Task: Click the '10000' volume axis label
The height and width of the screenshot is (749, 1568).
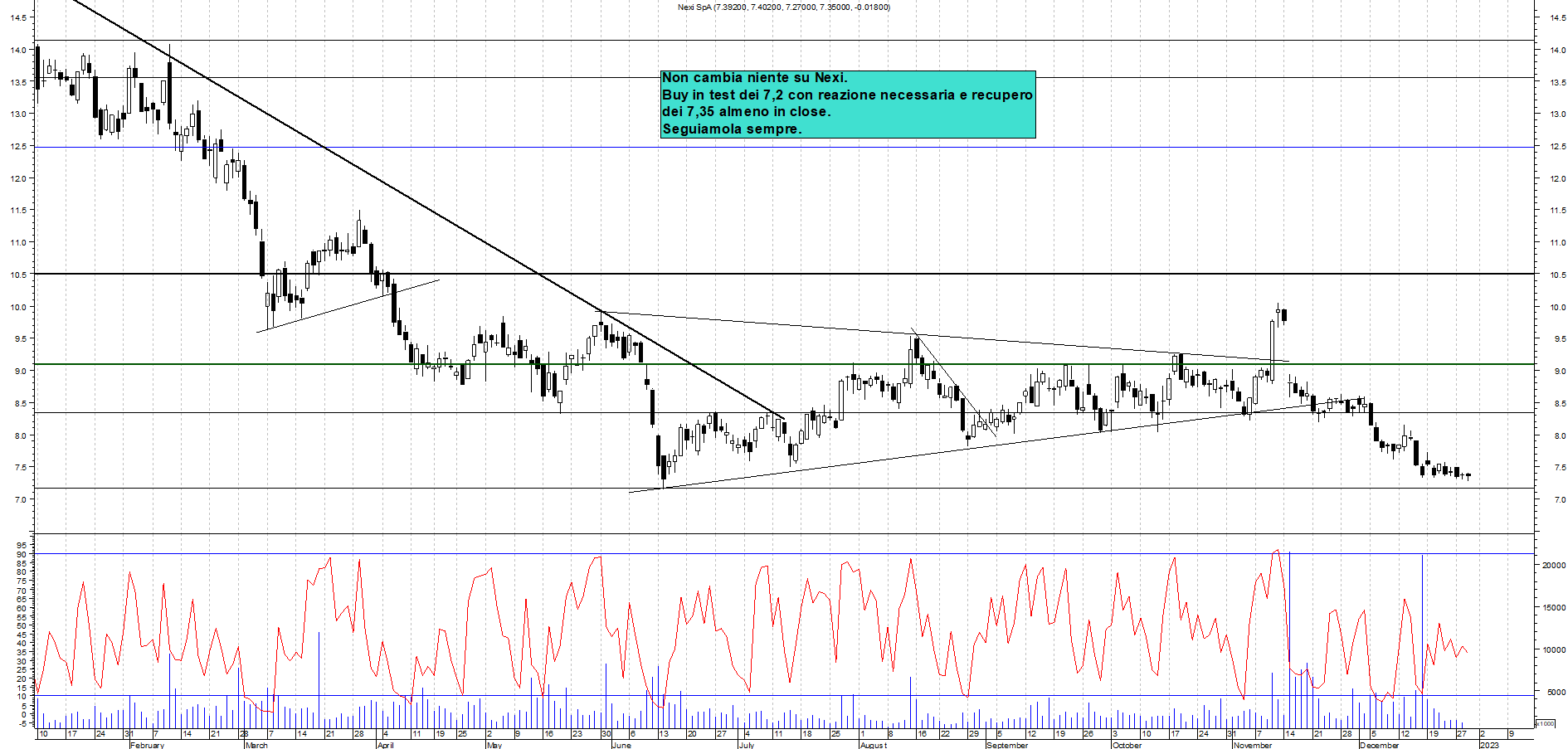Action: 1554,649
